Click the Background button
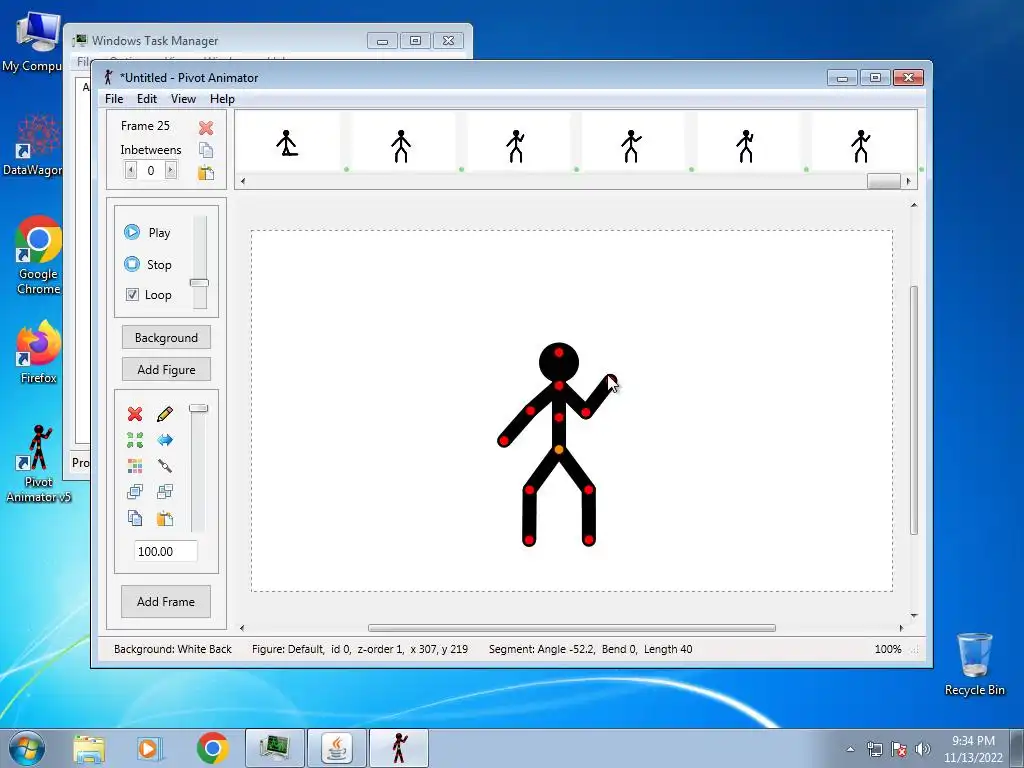Viewport: 1024px width, 768px height. coord(166,338)
